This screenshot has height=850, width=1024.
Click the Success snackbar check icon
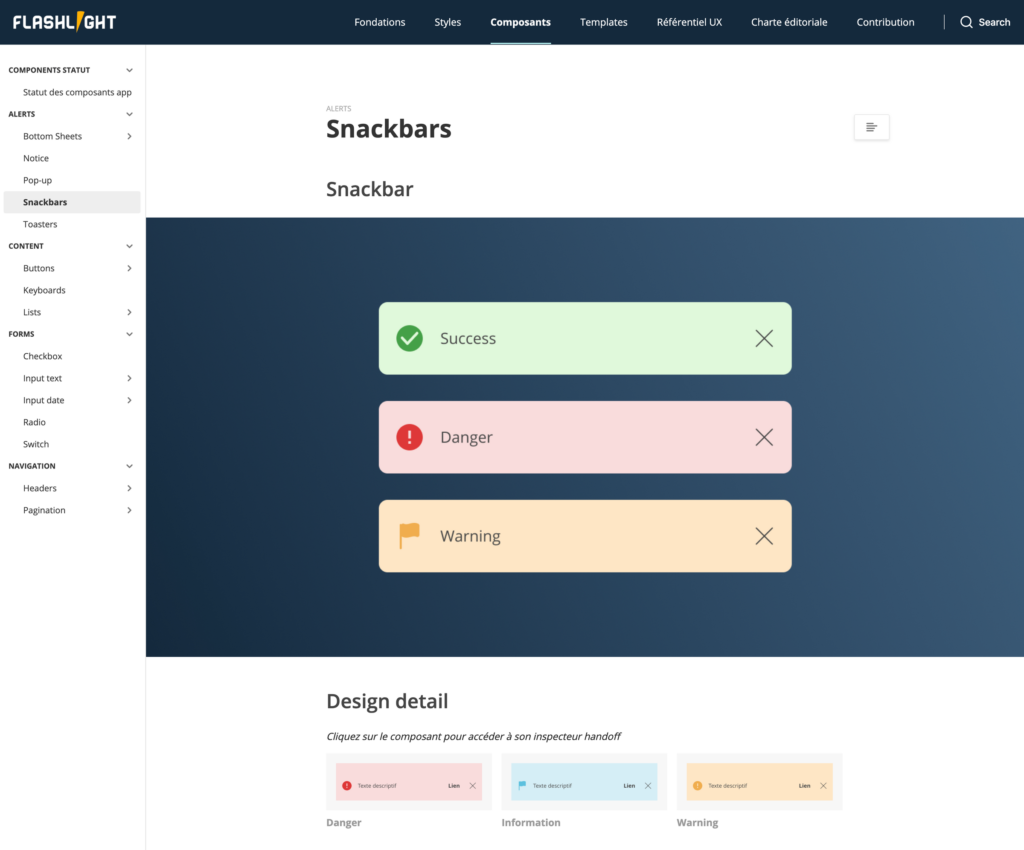[409, 338]
